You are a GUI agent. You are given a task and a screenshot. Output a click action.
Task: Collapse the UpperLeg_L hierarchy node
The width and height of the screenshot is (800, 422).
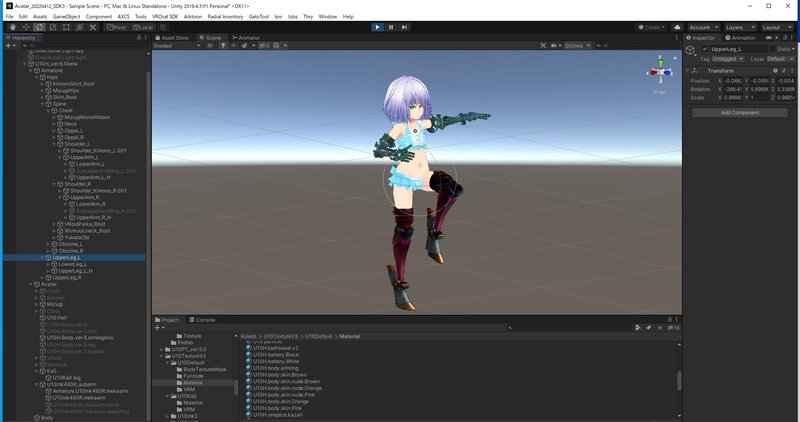coord(42,258)
